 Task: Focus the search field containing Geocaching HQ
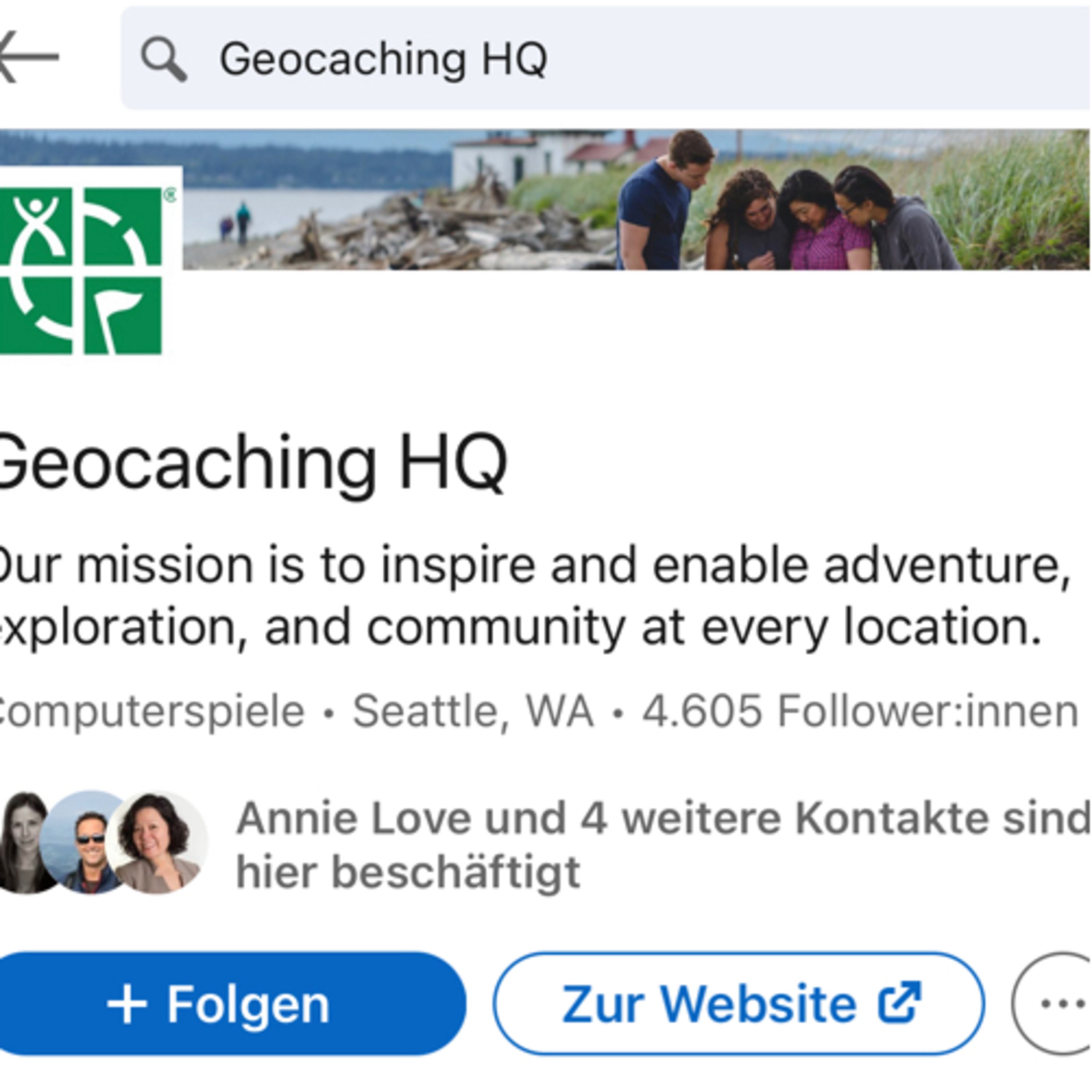coord(622,59)
